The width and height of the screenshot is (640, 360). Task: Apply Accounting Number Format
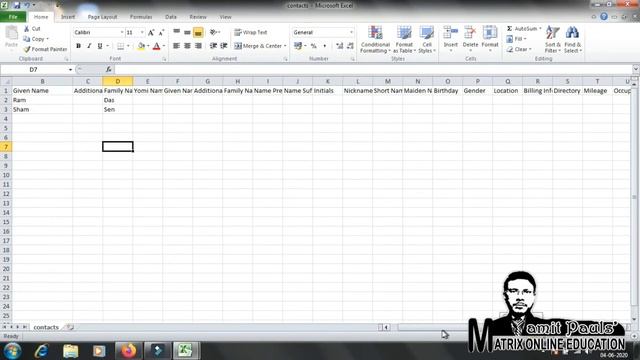click(298, 46)
